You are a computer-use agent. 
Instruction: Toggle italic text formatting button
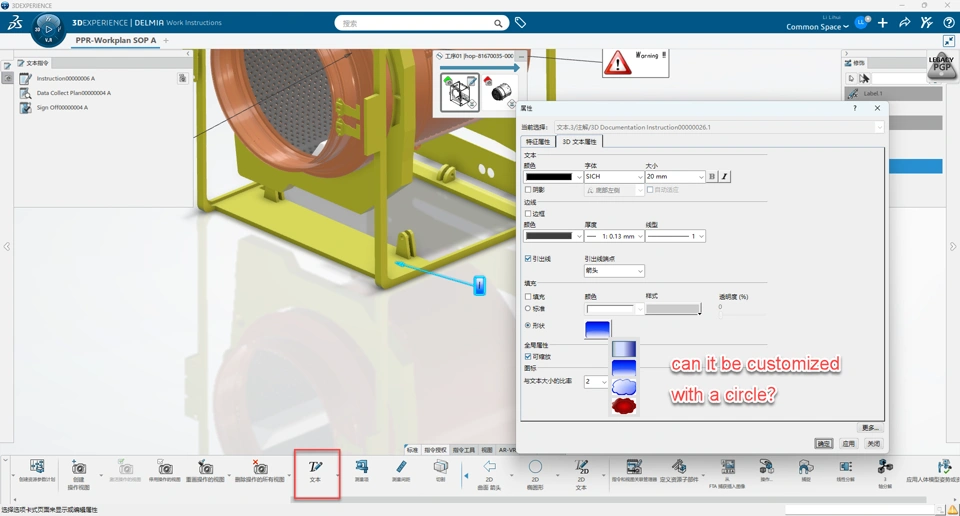724,176
